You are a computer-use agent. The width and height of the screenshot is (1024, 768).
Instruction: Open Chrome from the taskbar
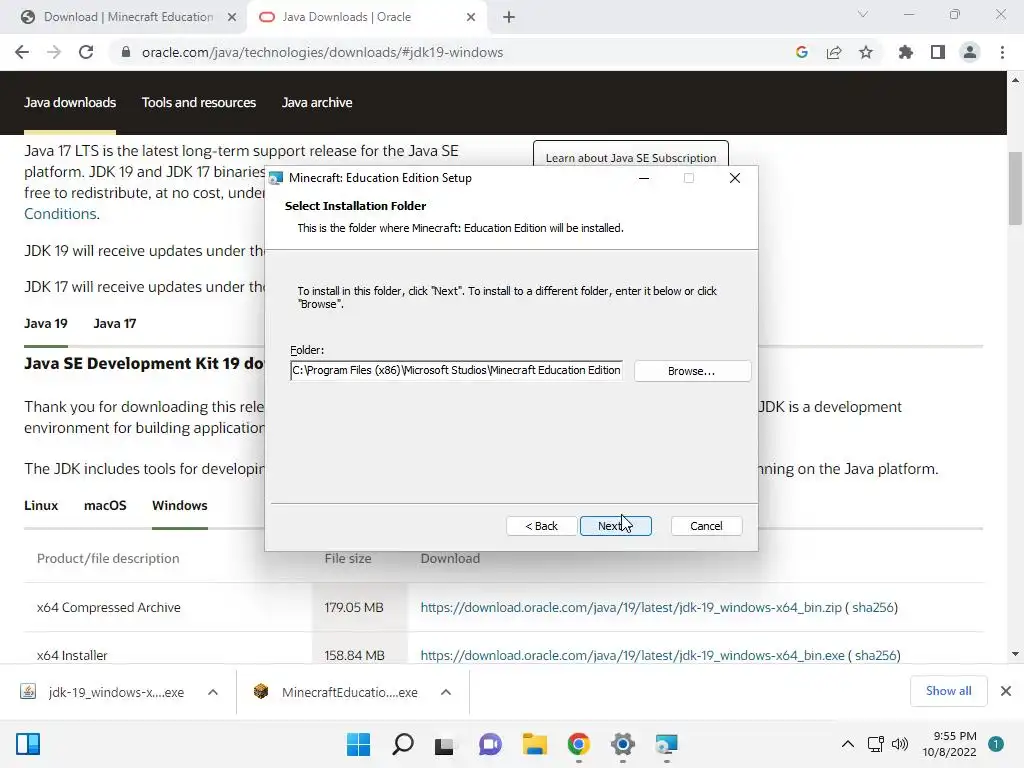(579, 744)
